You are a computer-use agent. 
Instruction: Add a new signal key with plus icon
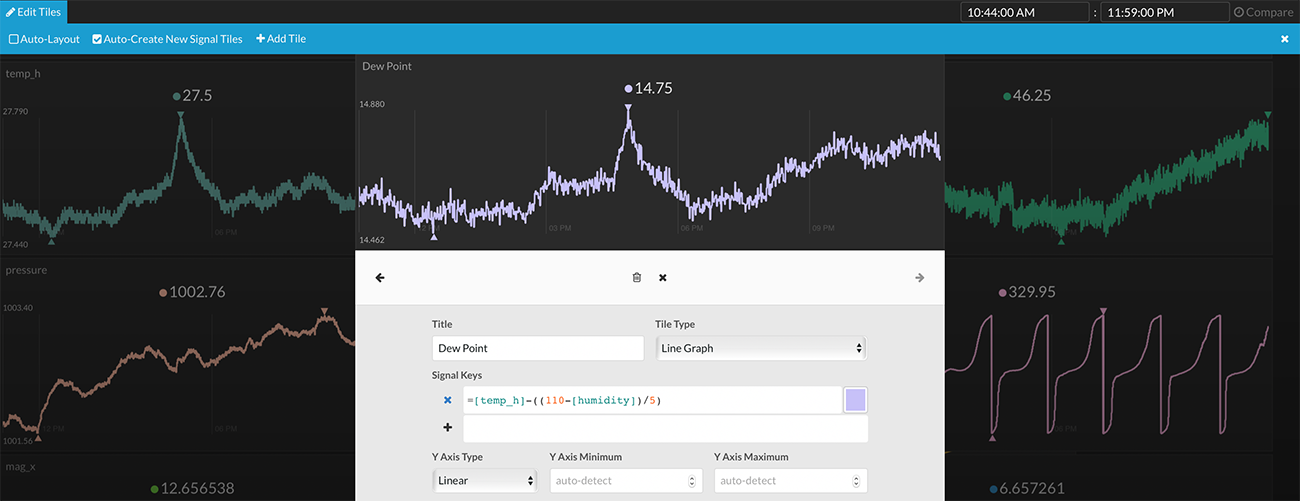447,428
